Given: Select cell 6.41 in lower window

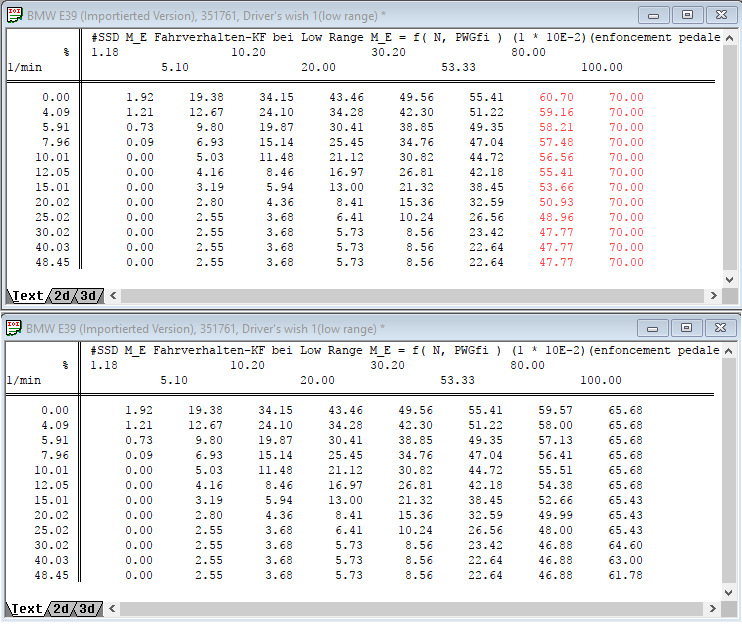Looking at the screenshot, I should (349, 530).
